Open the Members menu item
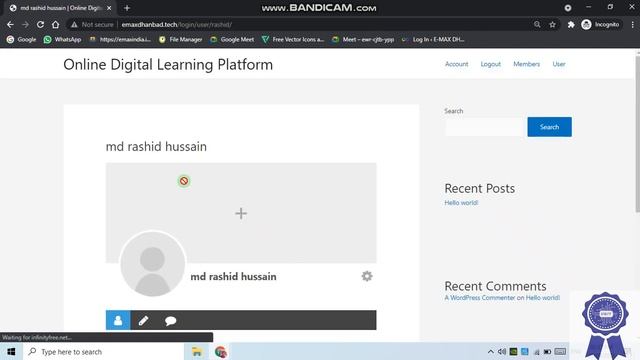 tap(527, 64)
